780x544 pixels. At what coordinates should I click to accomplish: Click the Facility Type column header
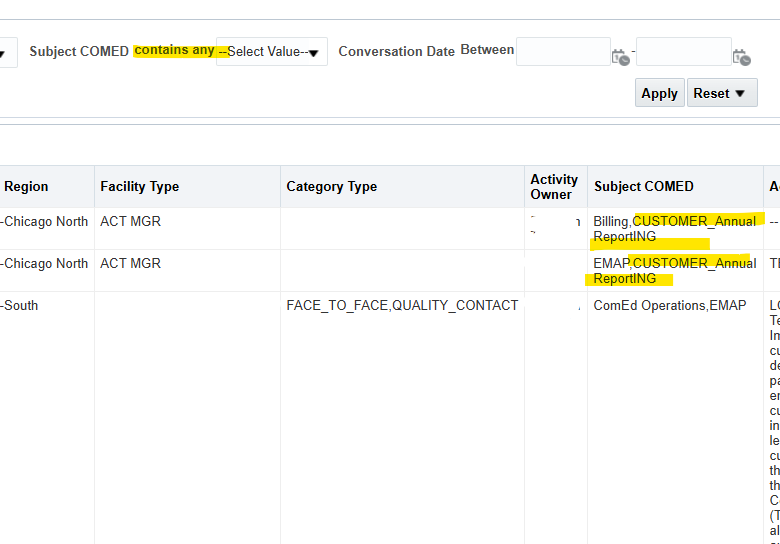tap(188, 186)
